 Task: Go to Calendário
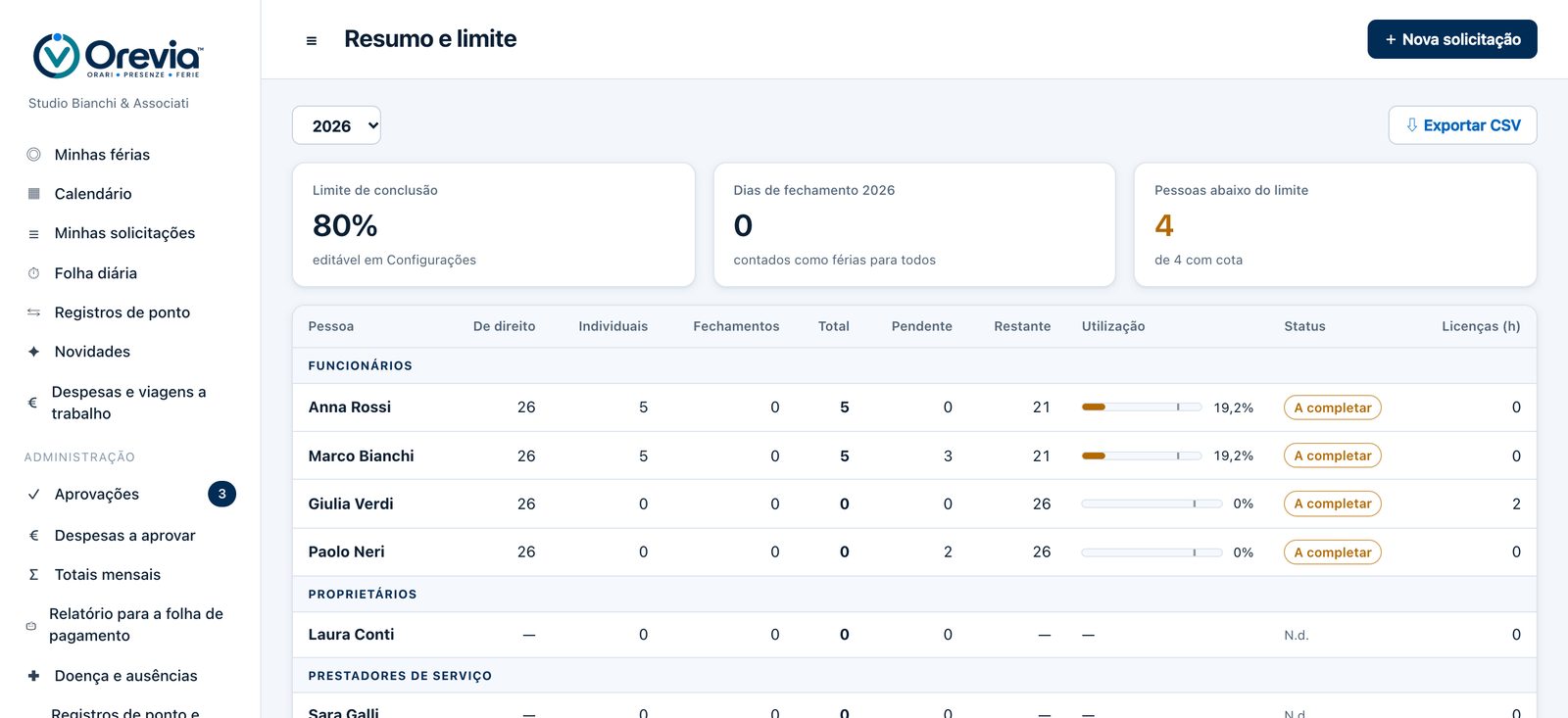[x=93, y=194]
